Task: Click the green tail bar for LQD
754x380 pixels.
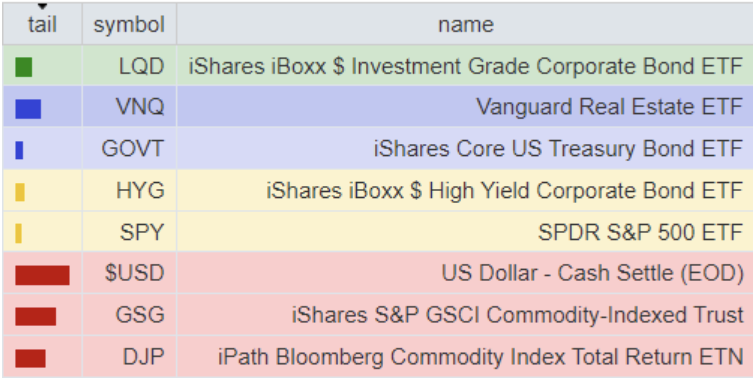Action: pos(24,67)
